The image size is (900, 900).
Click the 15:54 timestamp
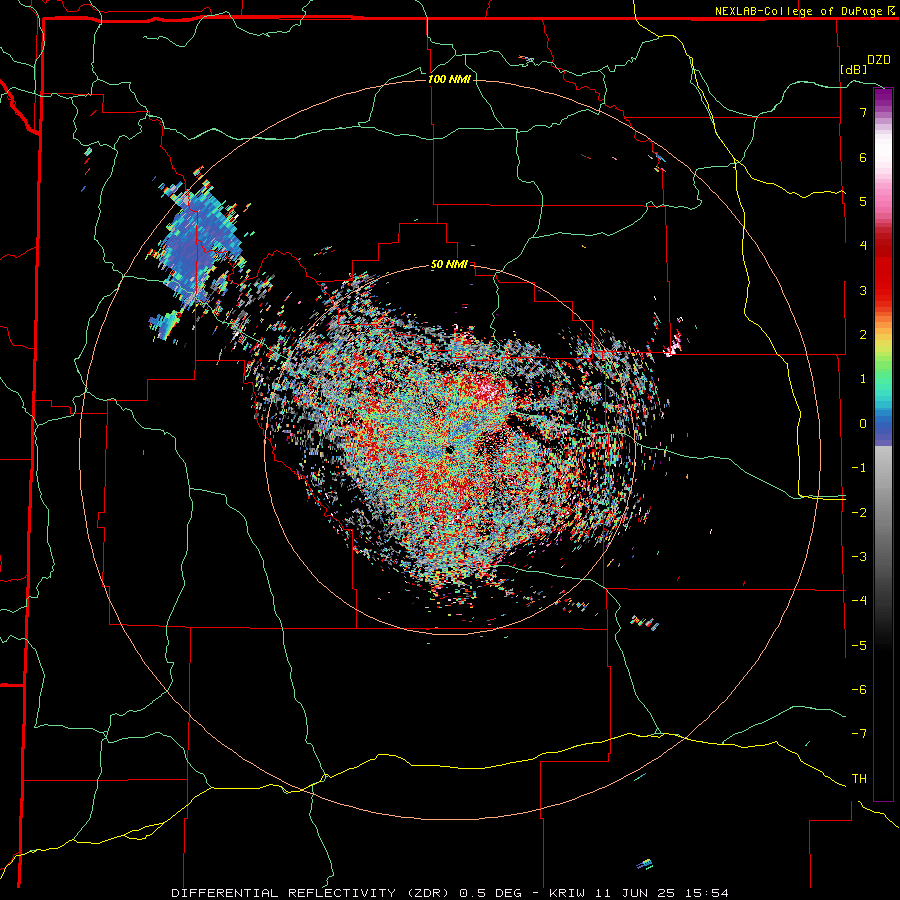[707, 893]
